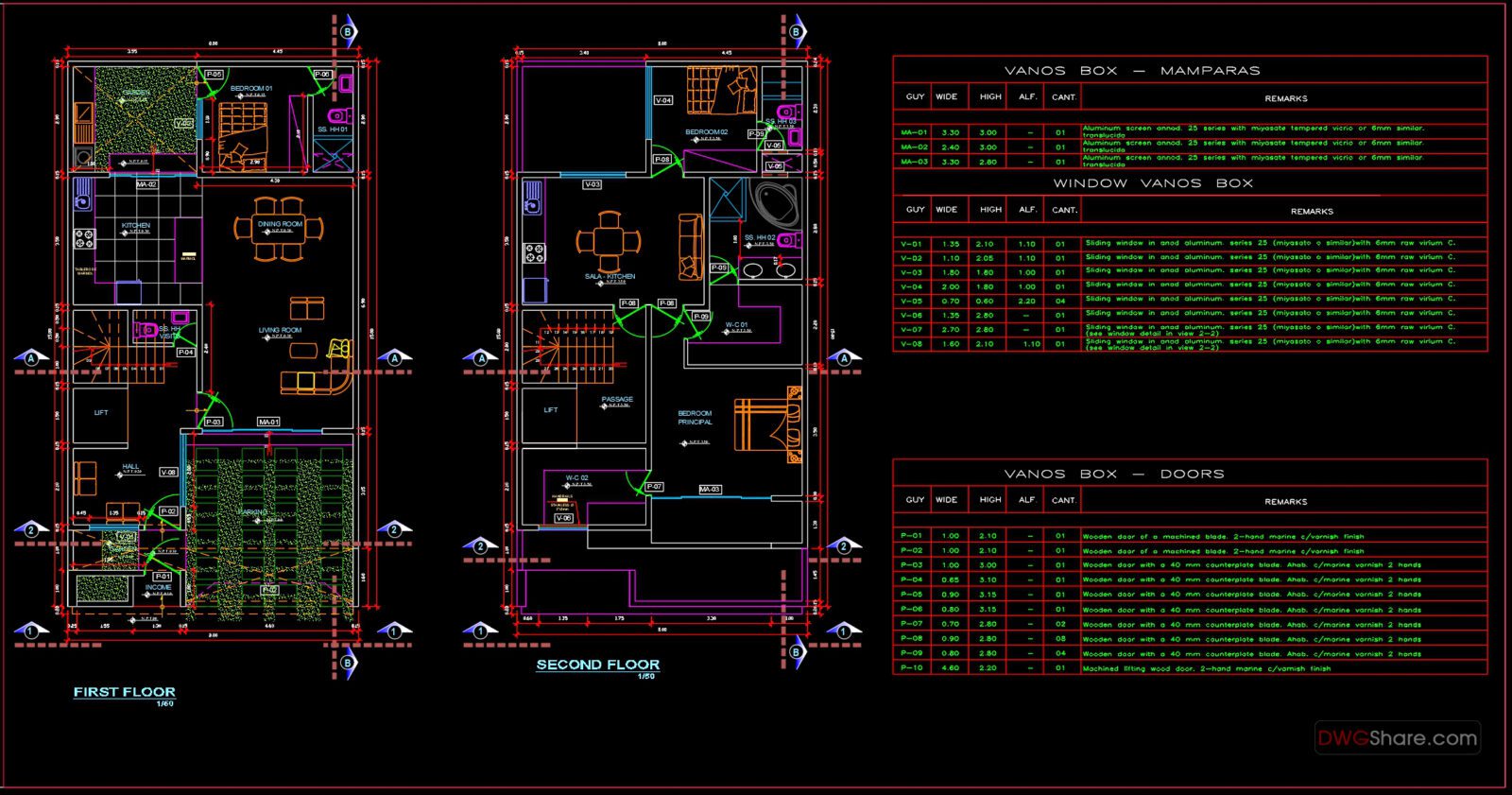Click section marker A left of first floor
1512x795 pixels.
tap(31, 358)
